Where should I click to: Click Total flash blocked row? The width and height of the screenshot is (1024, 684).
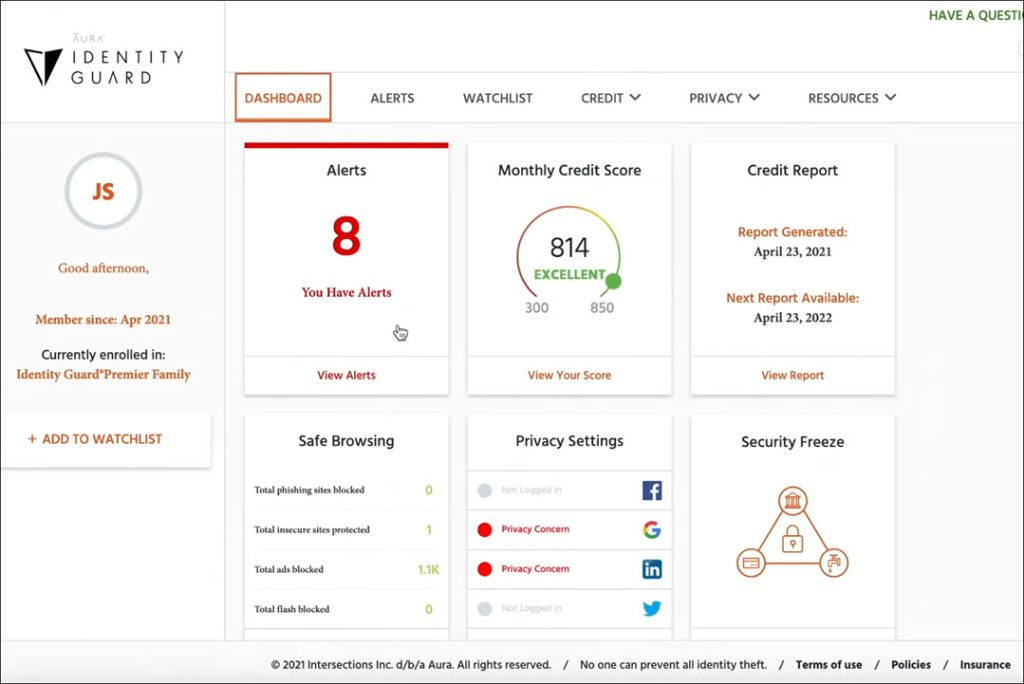point(345,609)
